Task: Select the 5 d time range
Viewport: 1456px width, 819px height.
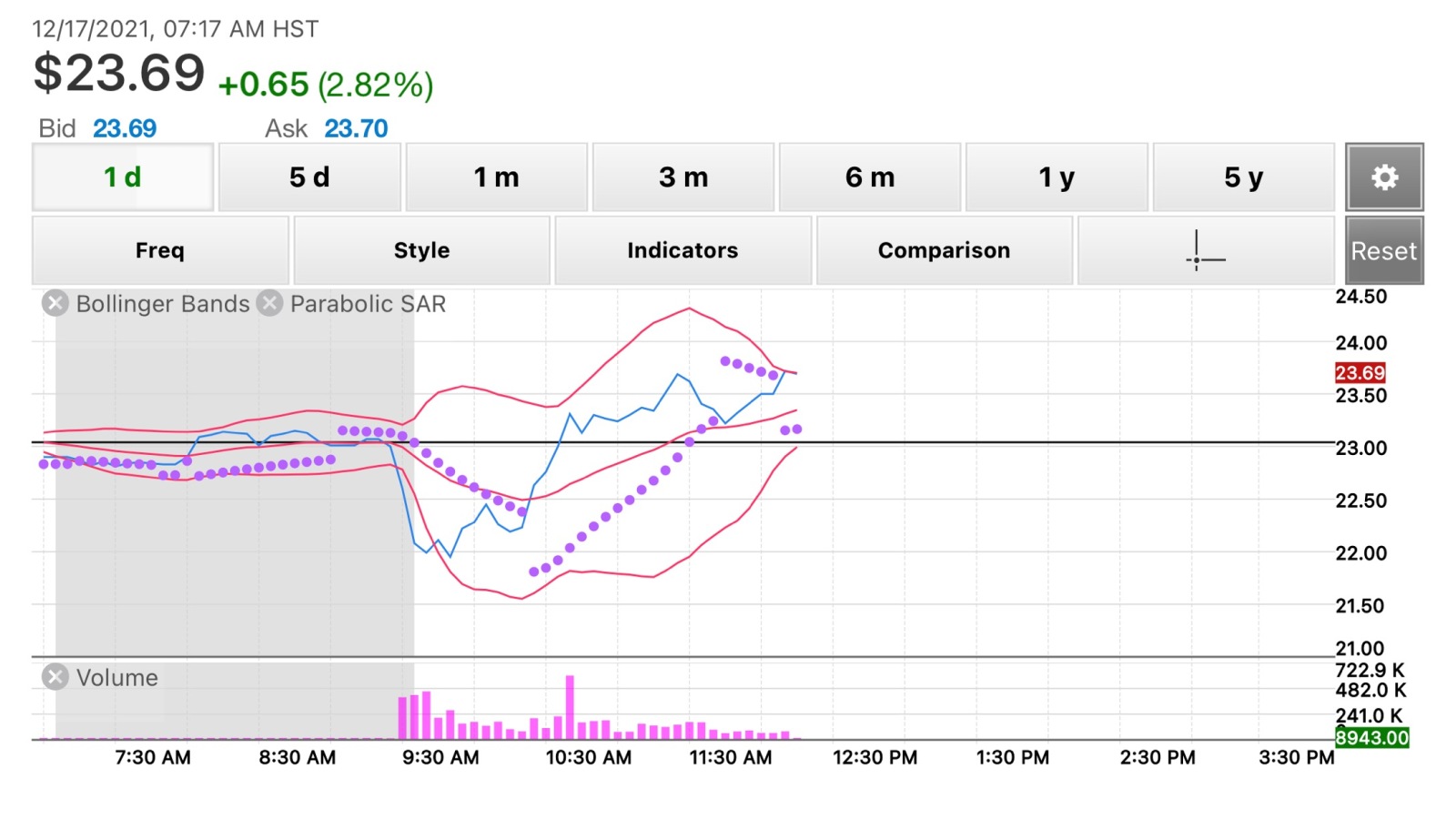Action: pyautogui.click(x=309, y=177)
